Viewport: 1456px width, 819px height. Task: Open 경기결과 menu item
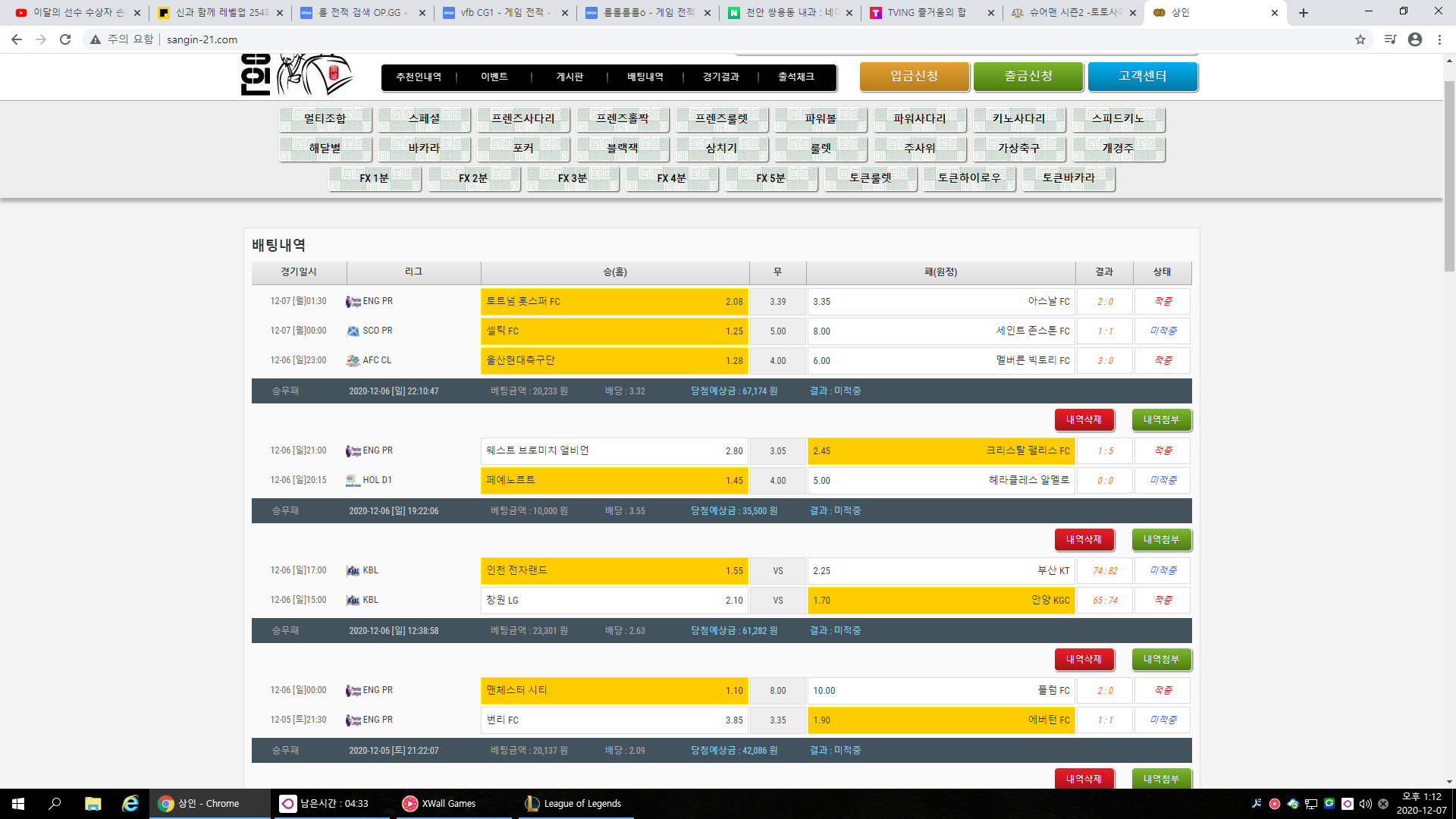tap(720, 77)
